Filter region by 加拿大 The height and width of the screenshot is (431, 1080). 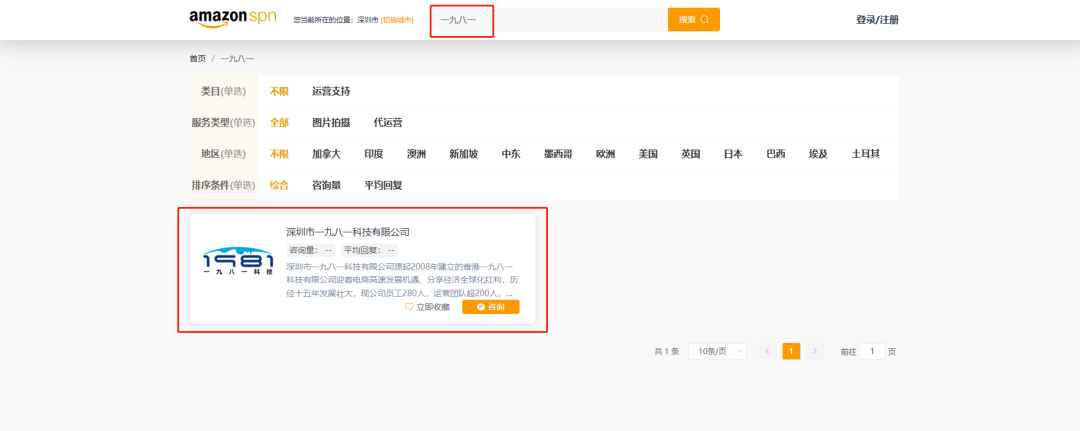click(326, 154)
